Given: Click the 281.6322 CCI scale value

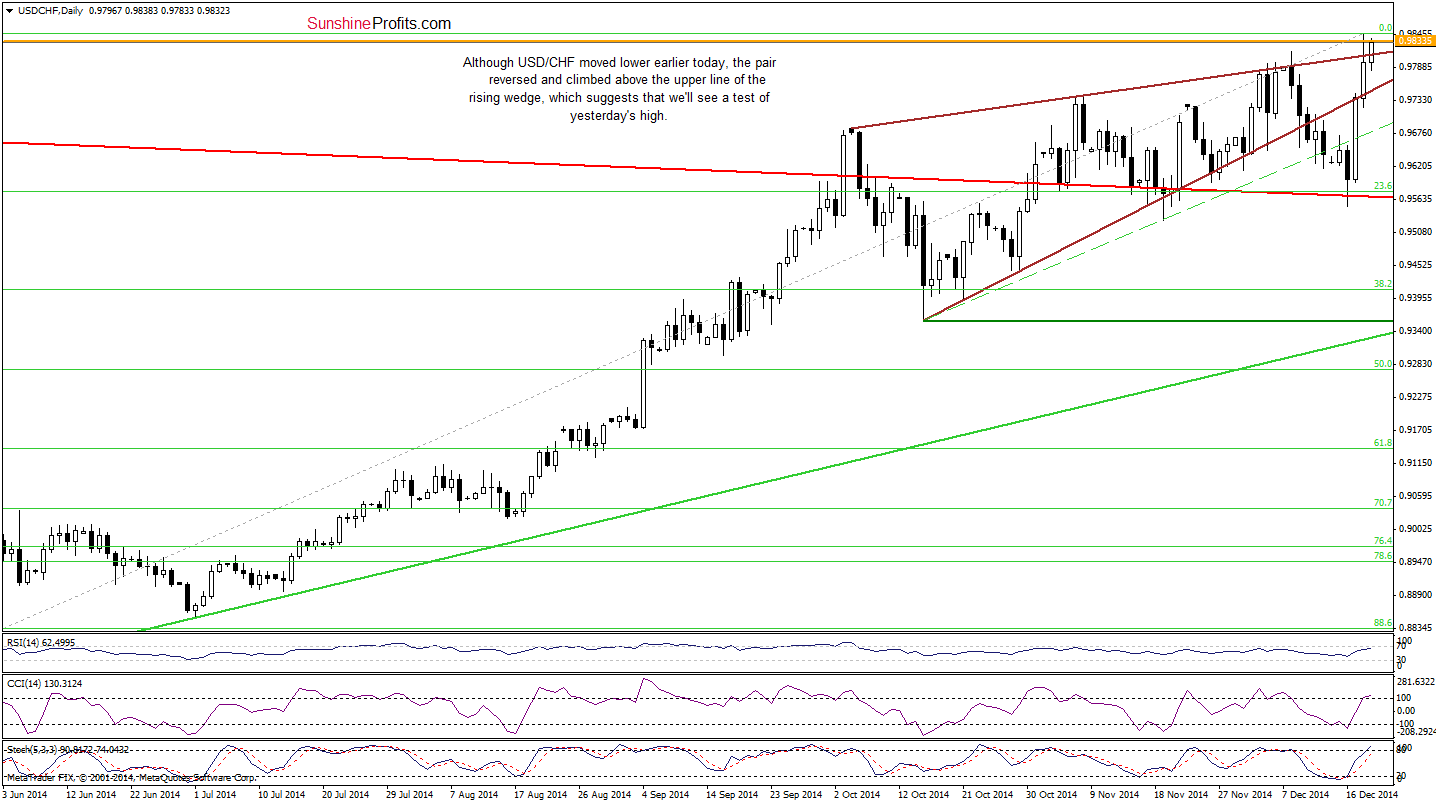Looking at the screenshot, I should click(1415, 681).
